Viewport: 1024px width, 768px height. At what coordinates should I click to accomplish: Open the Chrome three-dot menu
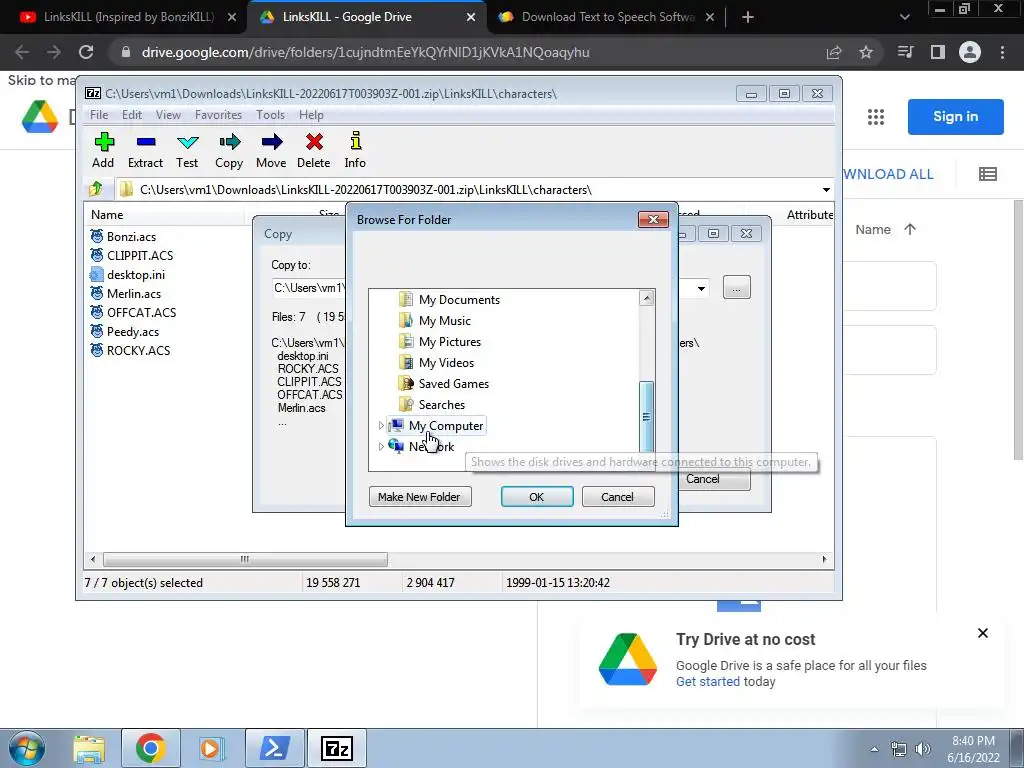[x=1002, y=52]
